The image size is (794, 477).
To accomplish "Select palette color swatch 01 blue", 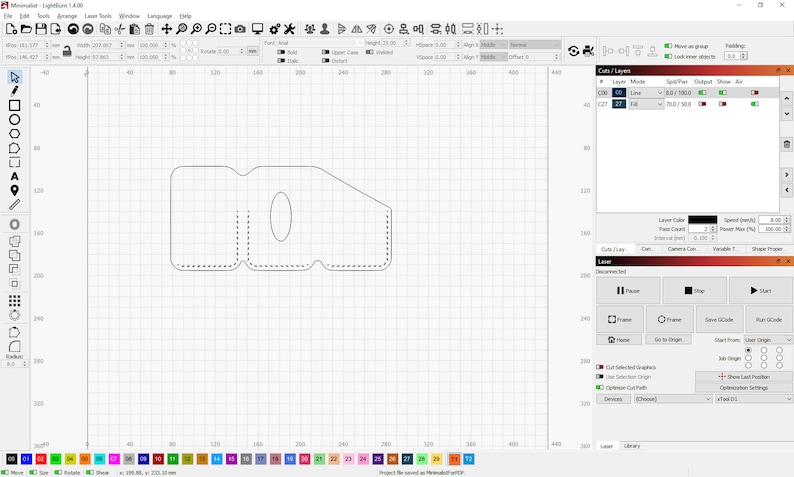I will point(26,459).
